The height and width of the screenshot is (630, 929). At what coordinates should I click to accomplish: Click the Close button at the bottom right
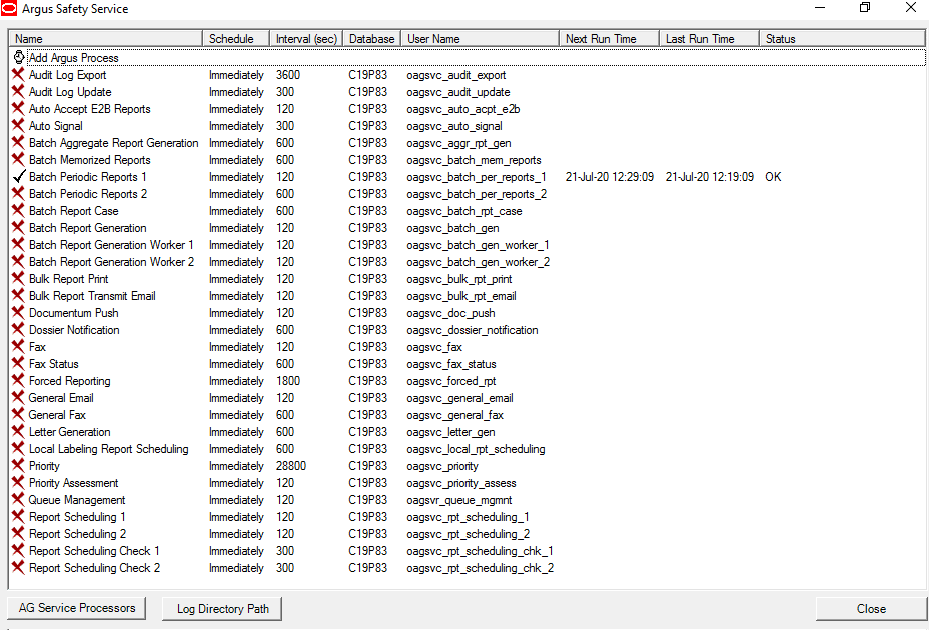click(x=871, y=609)
